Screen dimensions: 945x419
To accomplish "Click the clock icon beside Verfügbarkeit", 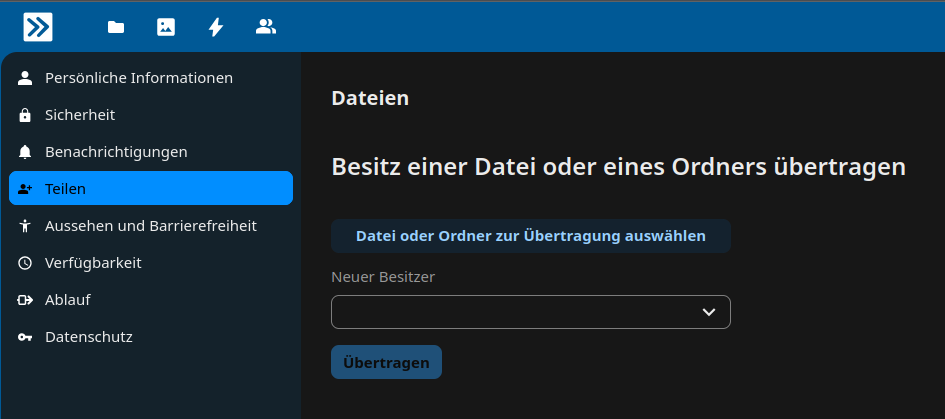I will click(26, 263).
